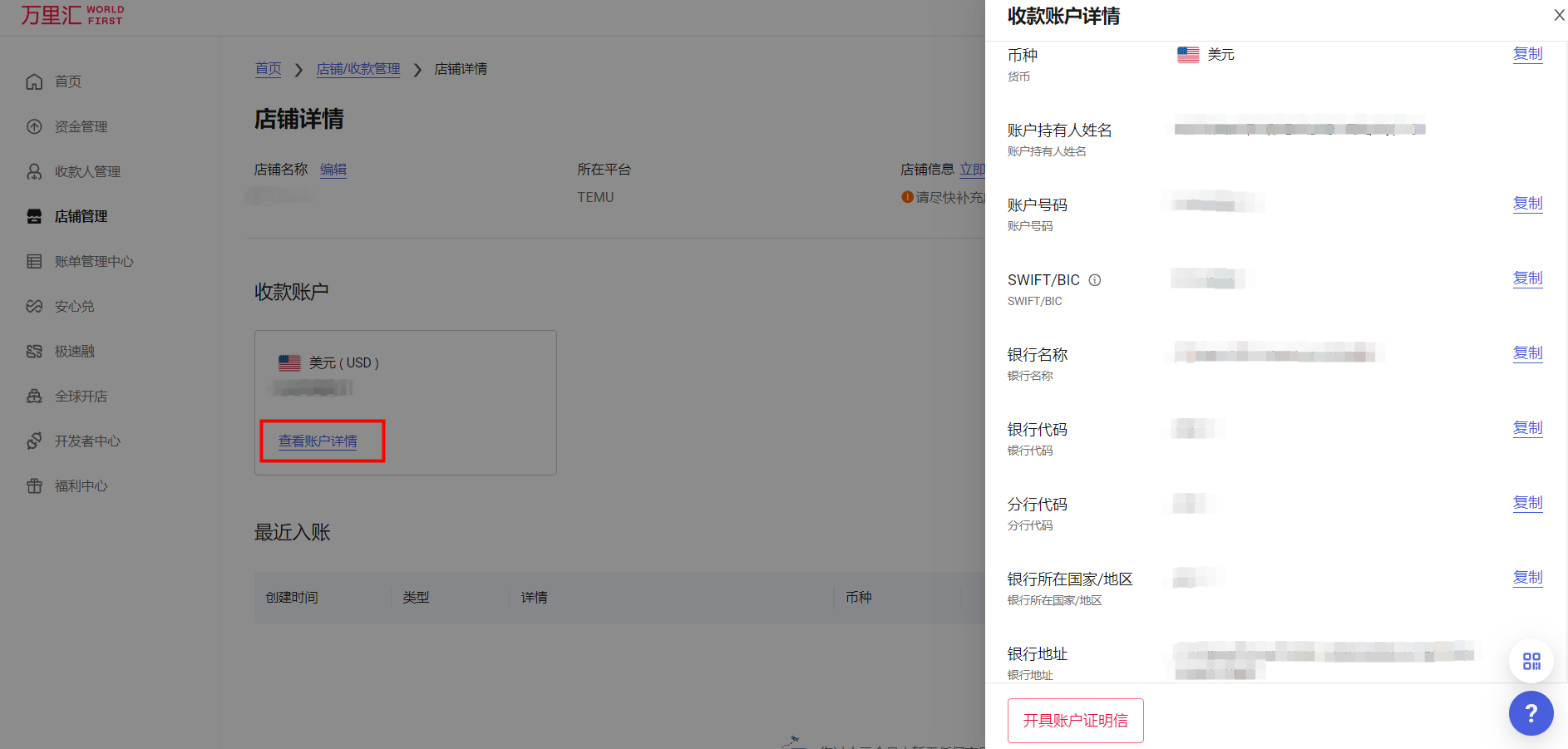Image resolution: width=1568 pixels, height=749 pixels.
Task: Open 福利中心 menu item
Action: [x=81, y=485]
